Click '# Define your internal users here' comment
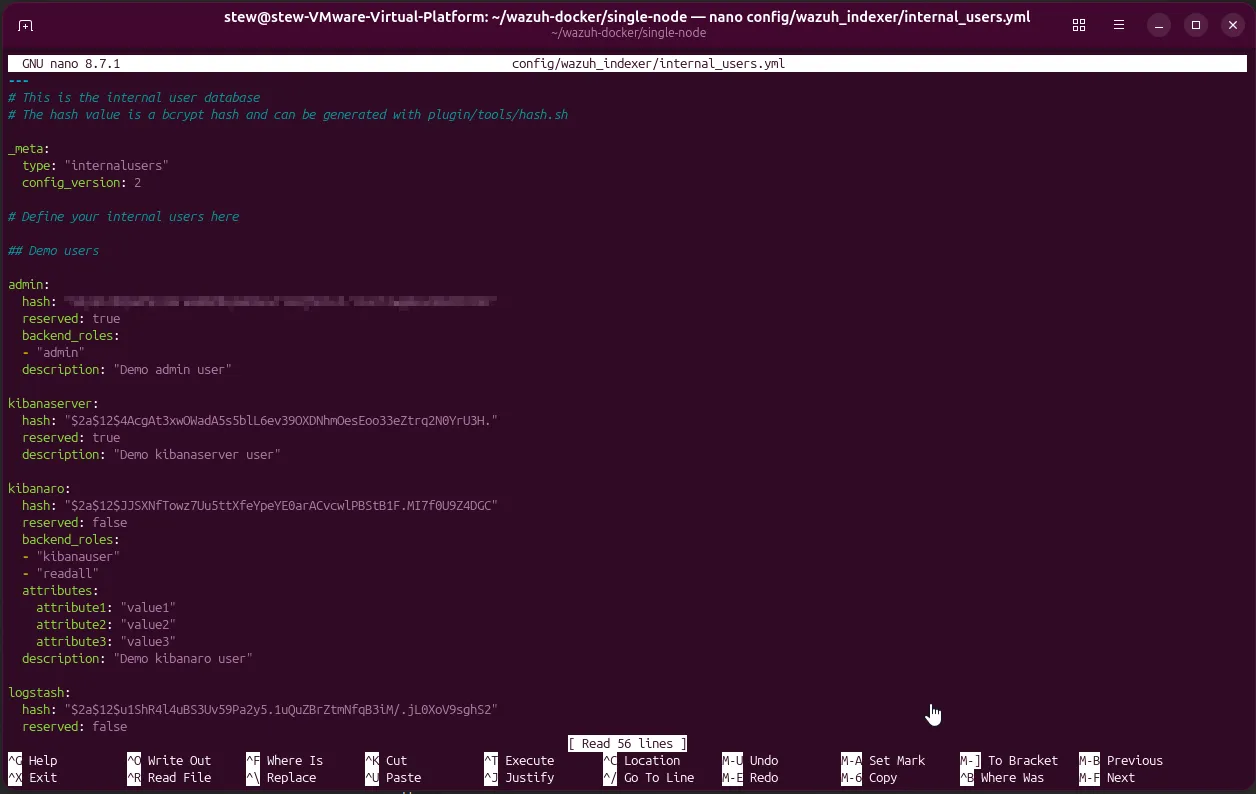The width and height of the screenshot is (1256, 794). [x=124, y=217]
